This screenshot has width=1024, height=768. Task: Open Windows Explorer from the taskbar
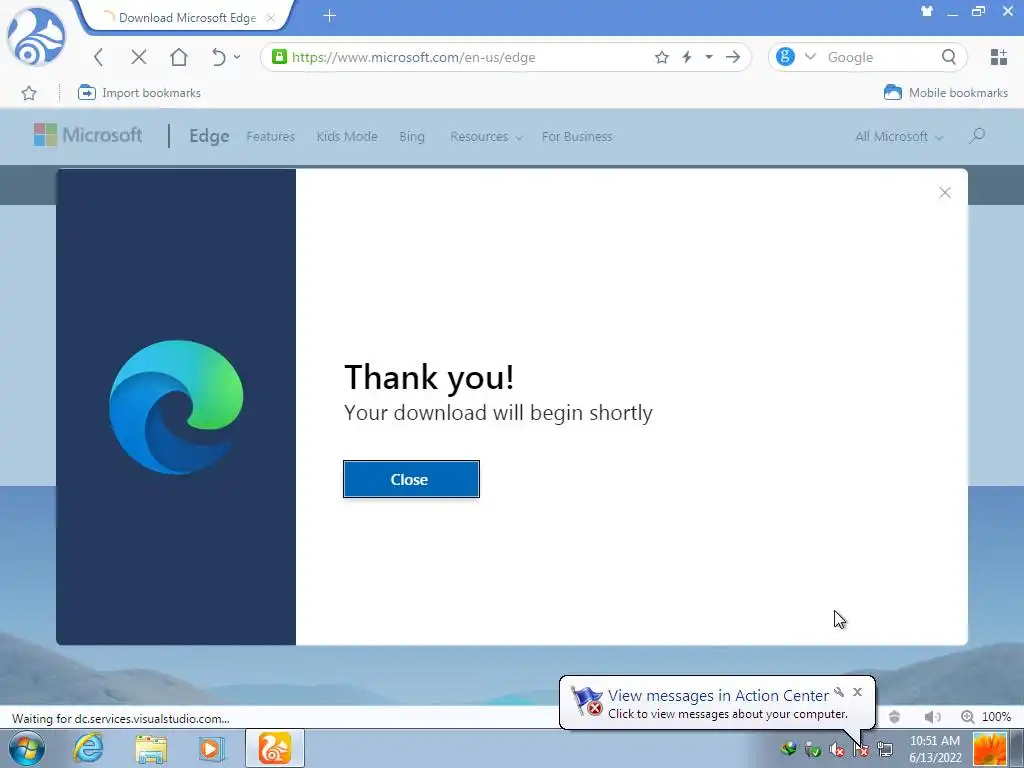[151, 748]
